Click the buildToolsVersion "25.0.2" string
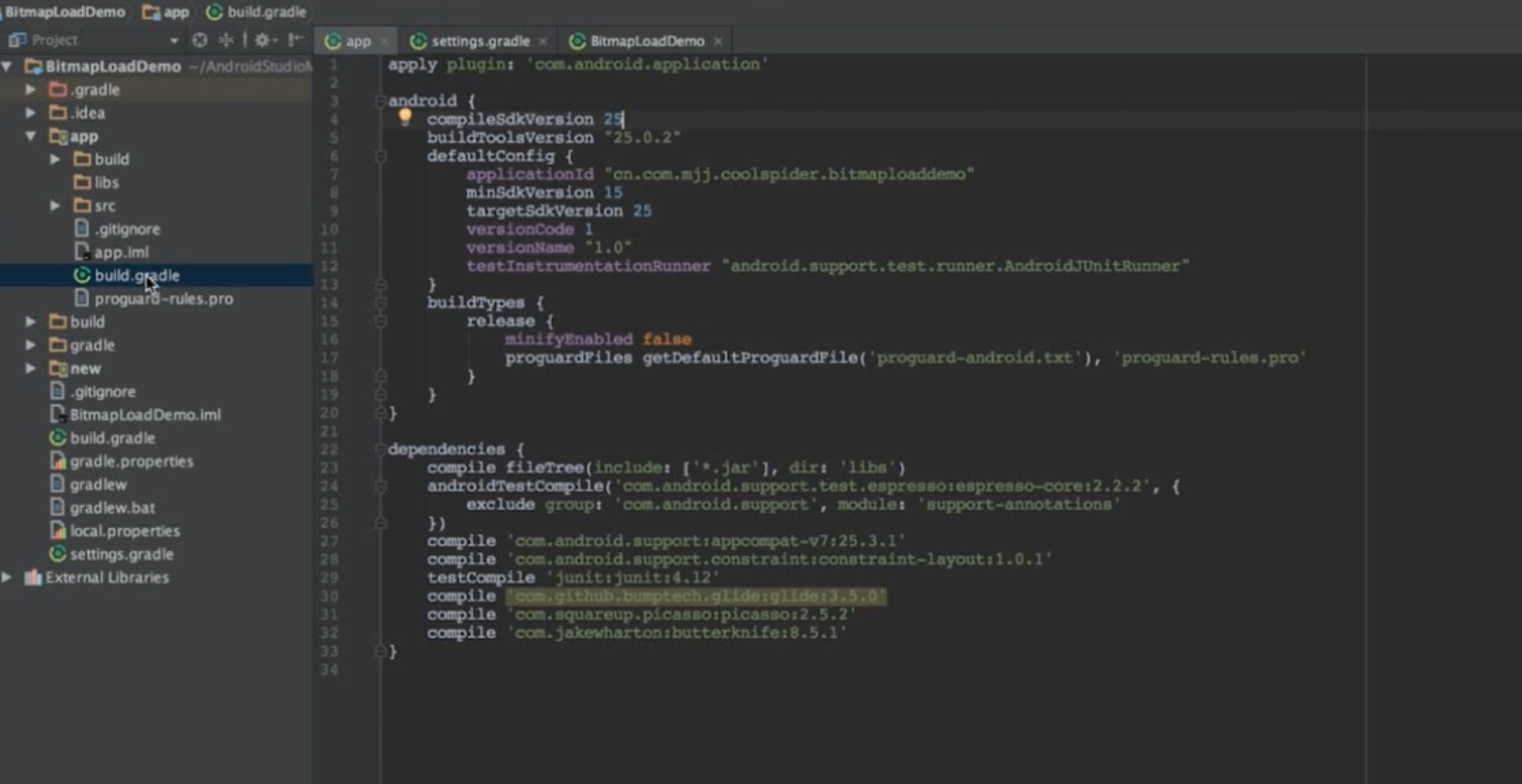This screenshot has height=784, width=1522. pyautogui.click(x=642, y=137)
